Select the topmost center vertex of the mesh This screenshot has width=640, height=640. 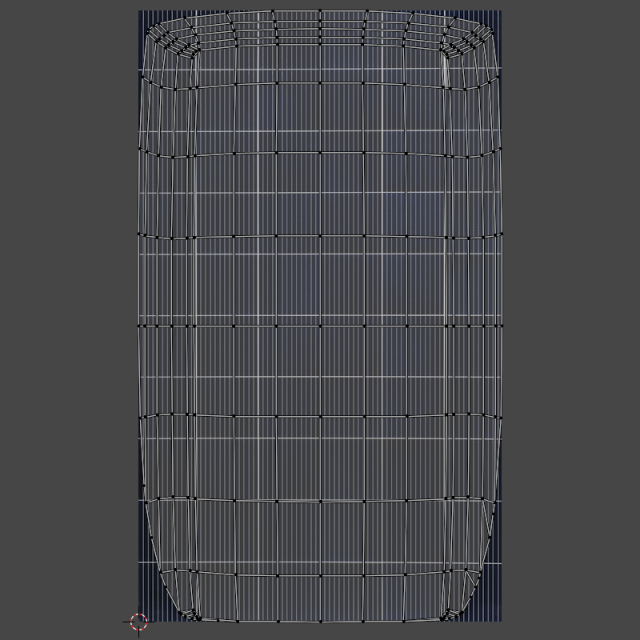click(x=320, y=12)
